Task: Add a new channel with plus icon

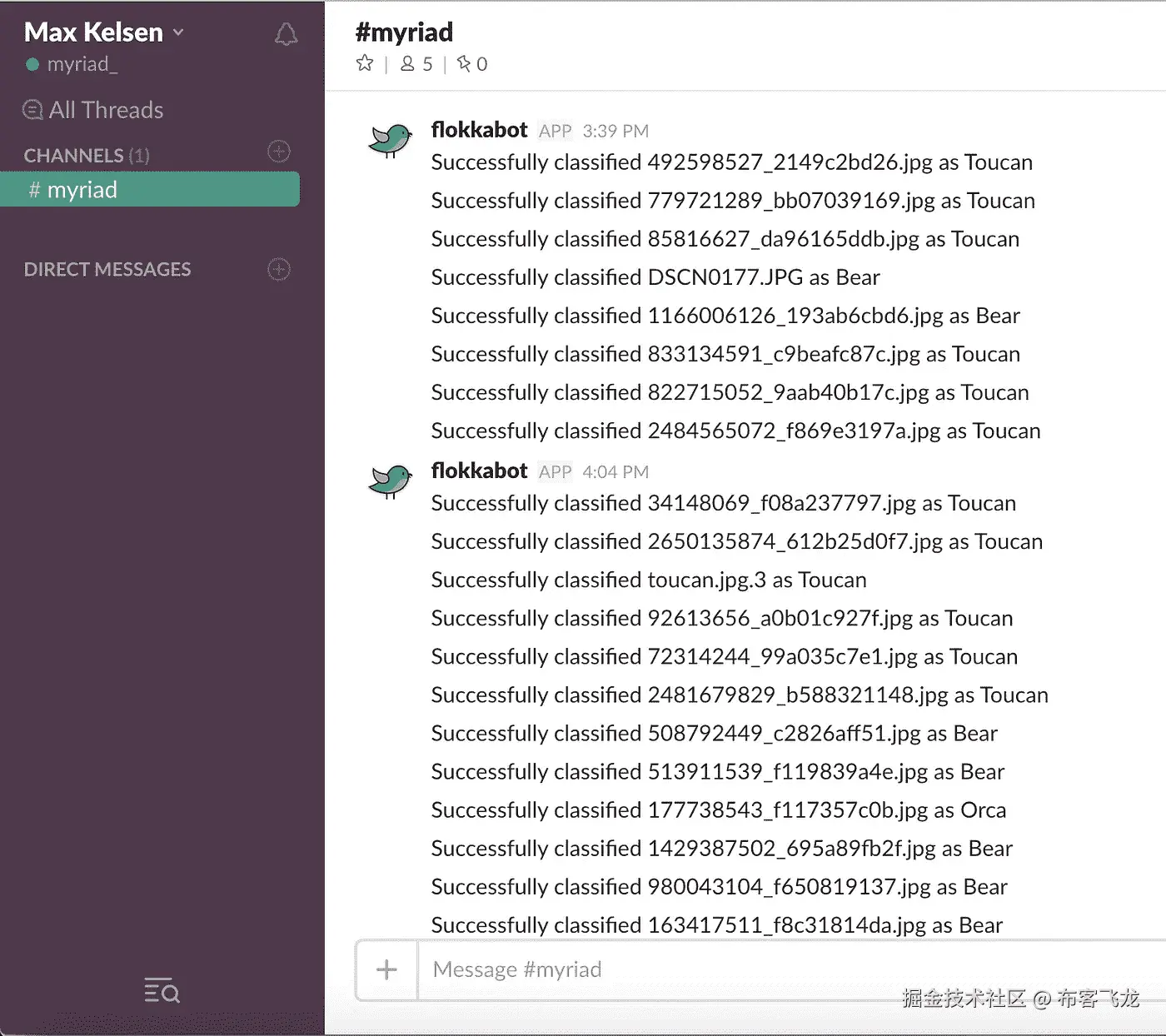Action: point(279,152)
